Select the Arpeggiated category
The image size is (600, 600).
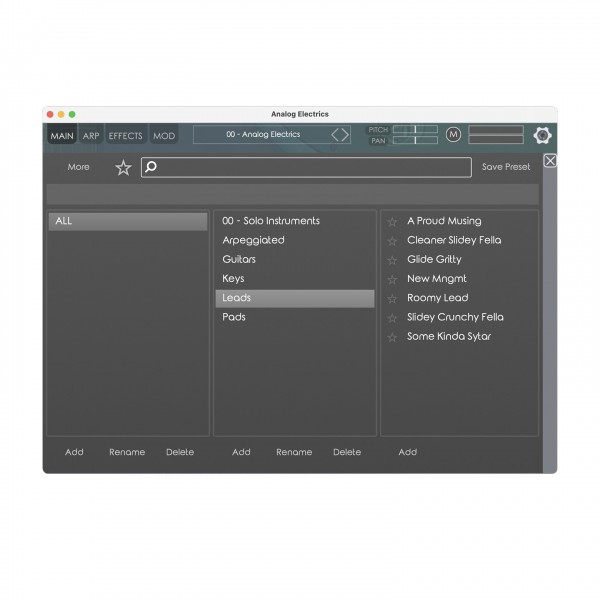(295, 240)
